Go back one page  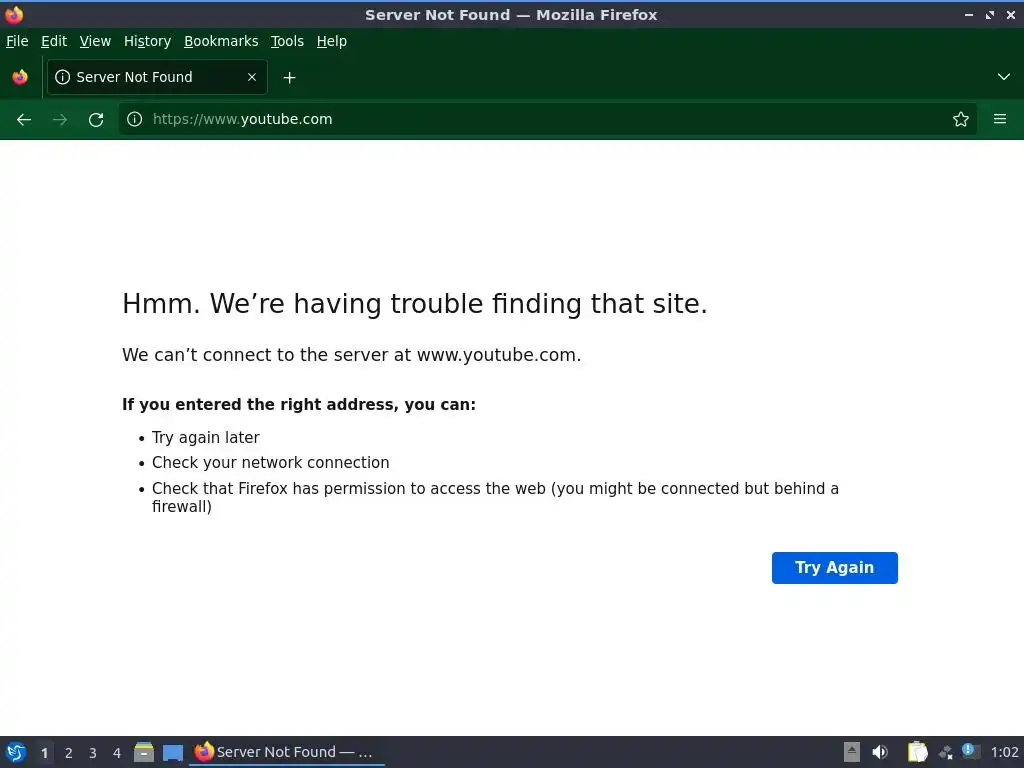pyautogui.click(x=24, y=120)
